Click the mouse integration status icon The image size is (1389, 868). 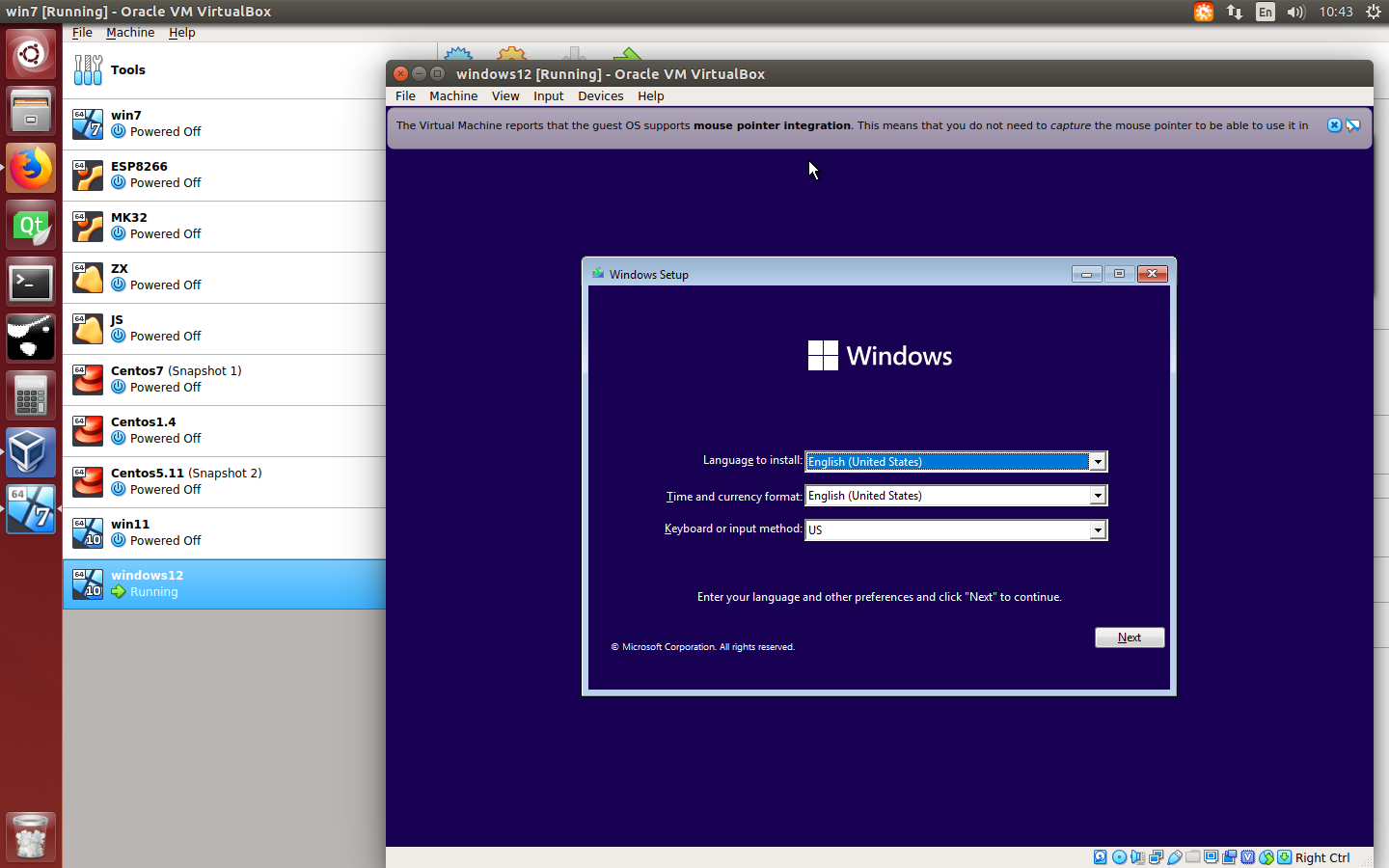tap(1266, 856)
